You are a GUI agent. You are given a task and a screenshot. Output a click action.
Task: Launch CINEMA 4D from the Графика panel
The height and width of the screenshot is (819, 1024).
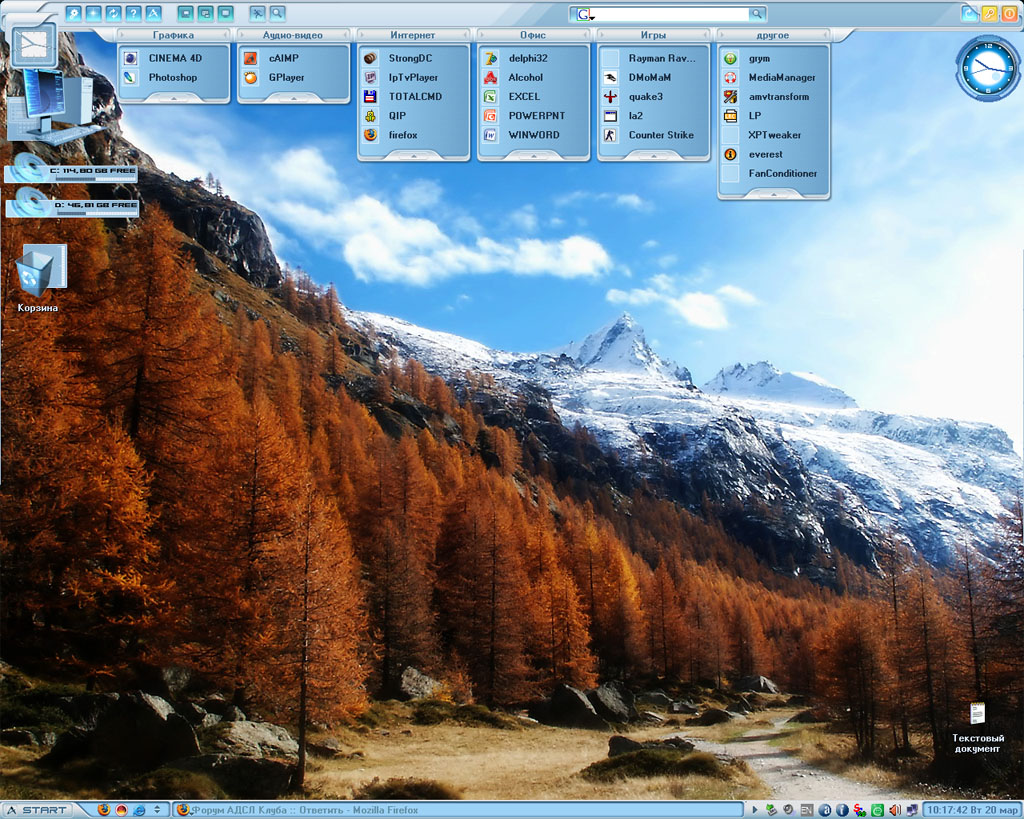[174, 58]
